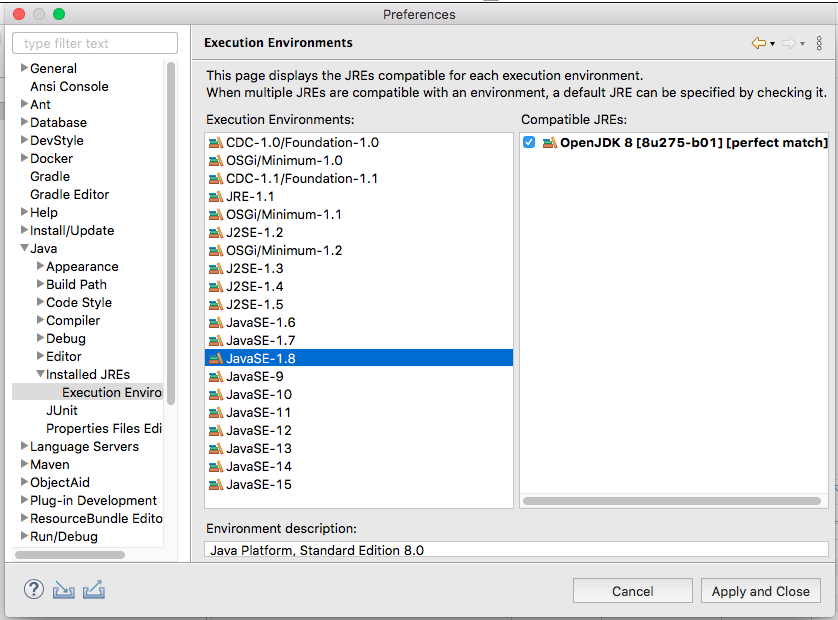This screenshot has width=838, height=620.
Task: Click the OpenJDK 8 JRE icon
Action: pyautogui.click(x=549, y=143)
